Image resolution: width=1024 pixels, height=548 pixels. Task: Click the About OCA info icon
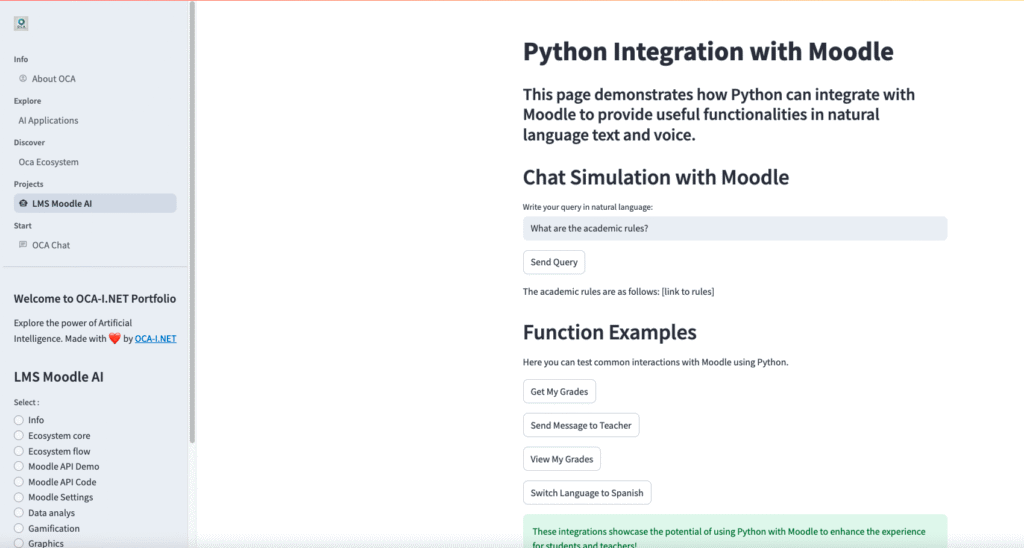(23, 79)
